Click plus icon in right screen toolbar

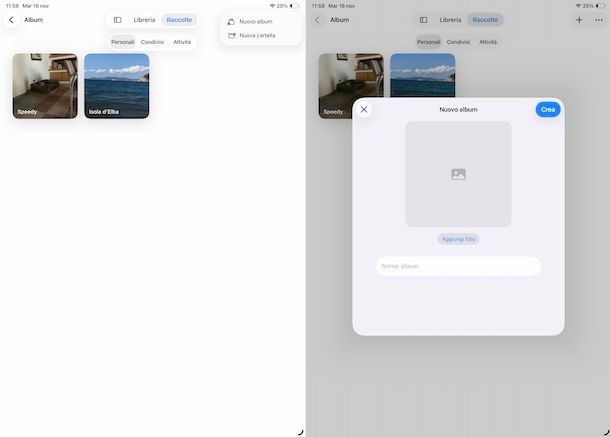579,20
